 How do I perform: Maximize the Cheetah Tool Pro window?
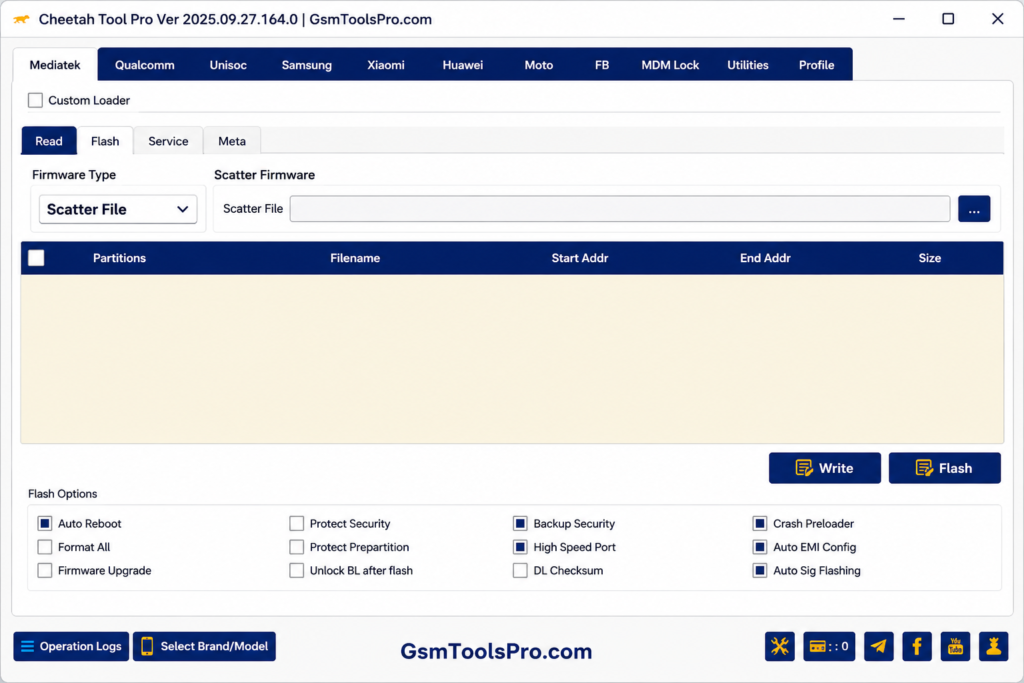(948, 19)
